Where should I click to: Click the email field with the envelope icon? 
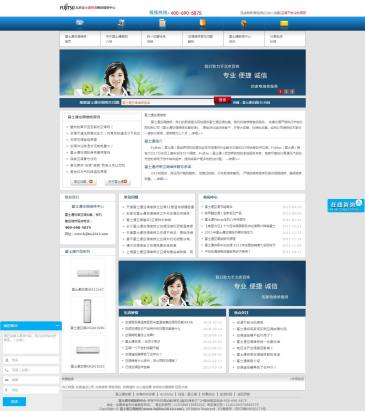click(x=31, y=380)
